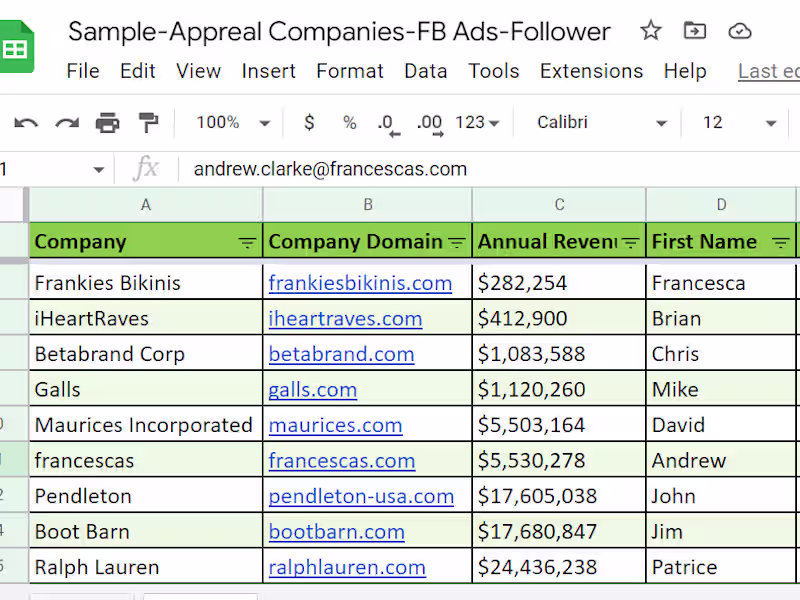Apply currency dollar format
This screenshot has width=800, height=600.
(309, 122)
